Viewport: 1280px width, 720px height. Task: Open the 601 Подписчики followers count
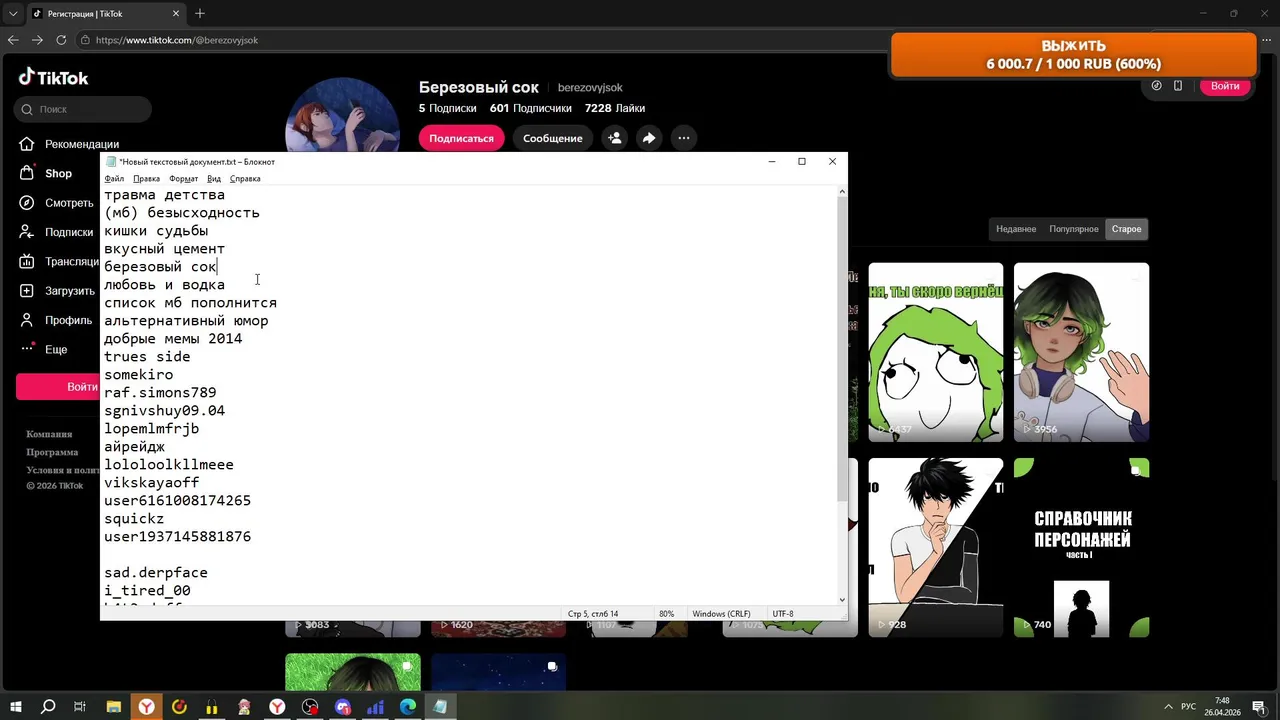(x=531, y=108)
